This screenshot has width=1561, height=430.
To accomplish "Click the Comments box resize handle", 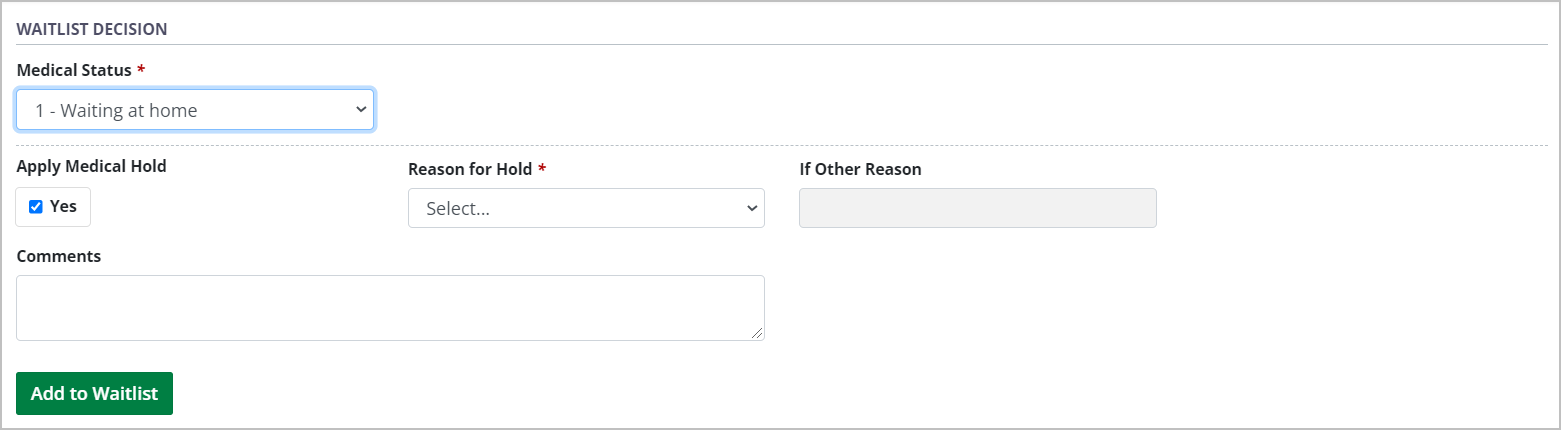I will pos(758,334).
